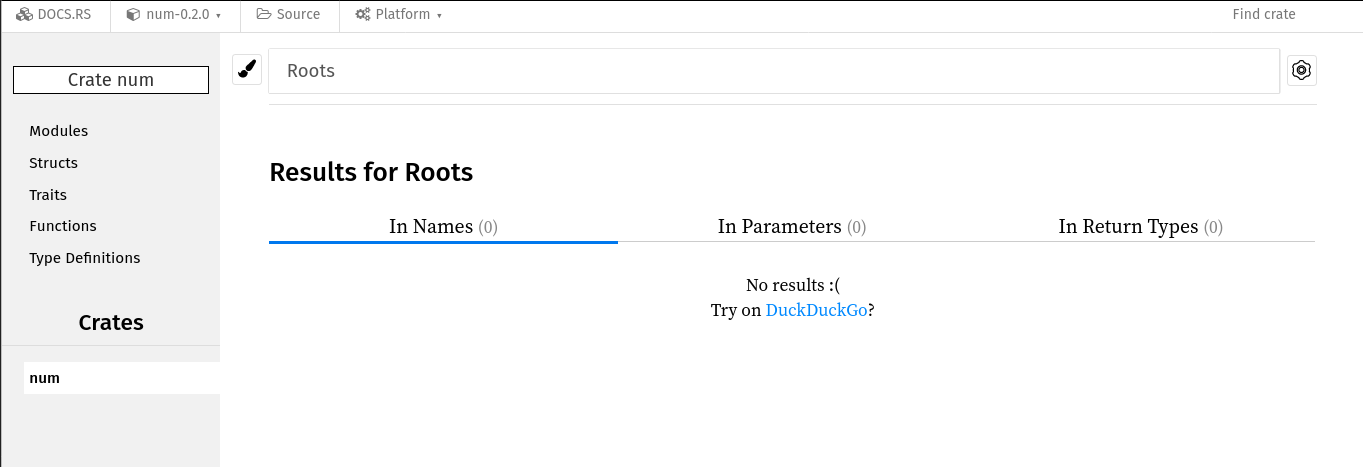
Task: Go to Modules in sidebar
Action: coord(59,131)
